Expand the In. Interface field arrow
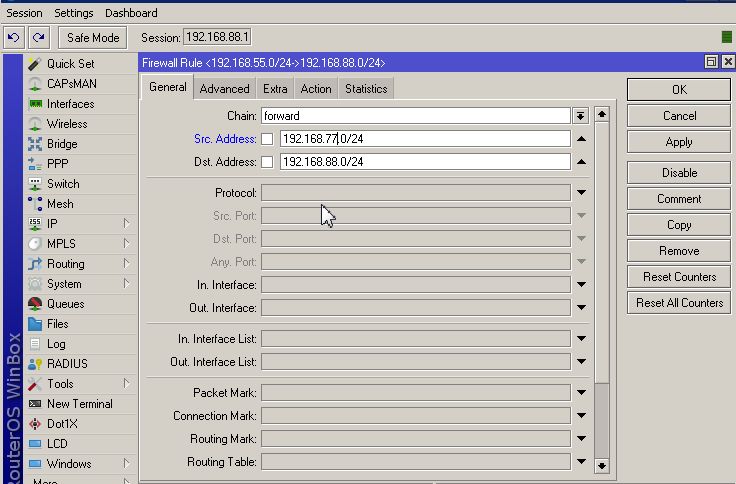This screenshot has height=484, width=736. pyautogui.click(x=581, y=285)
